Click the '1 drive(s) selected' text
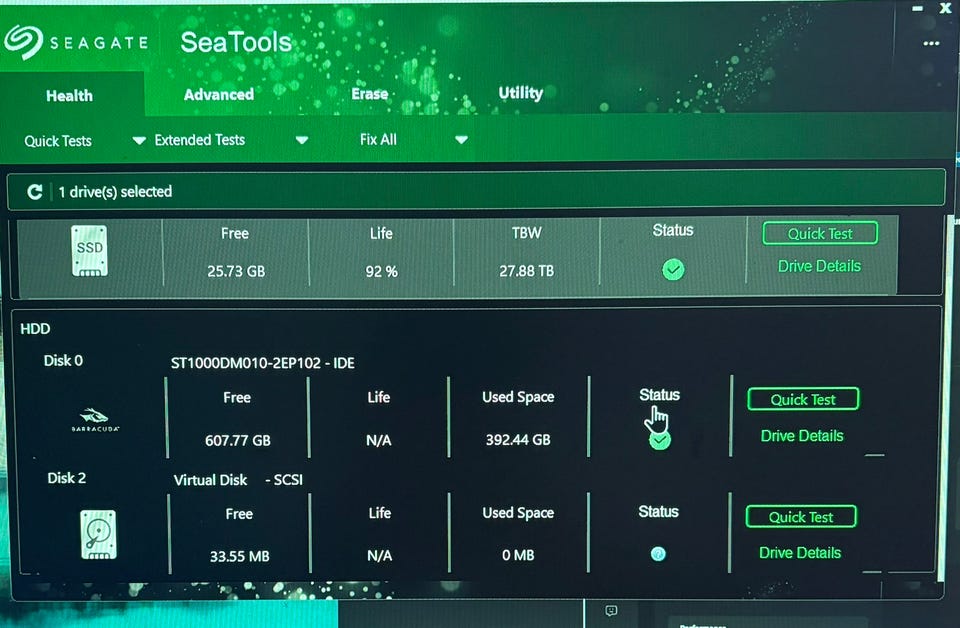Viewport: 960px width, 628px height. pyautogui.click(x=115, y=192)
